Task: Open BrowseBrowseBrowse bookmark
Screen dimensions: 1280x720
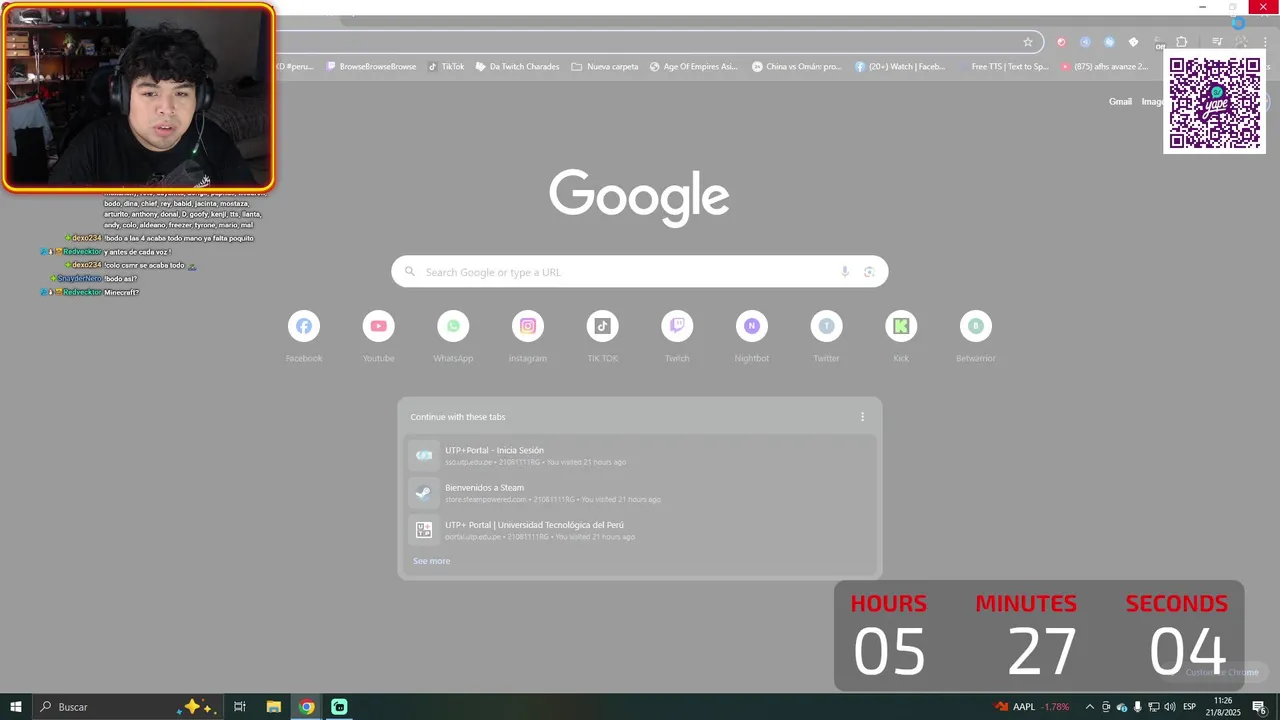Action: click(371, 67)
